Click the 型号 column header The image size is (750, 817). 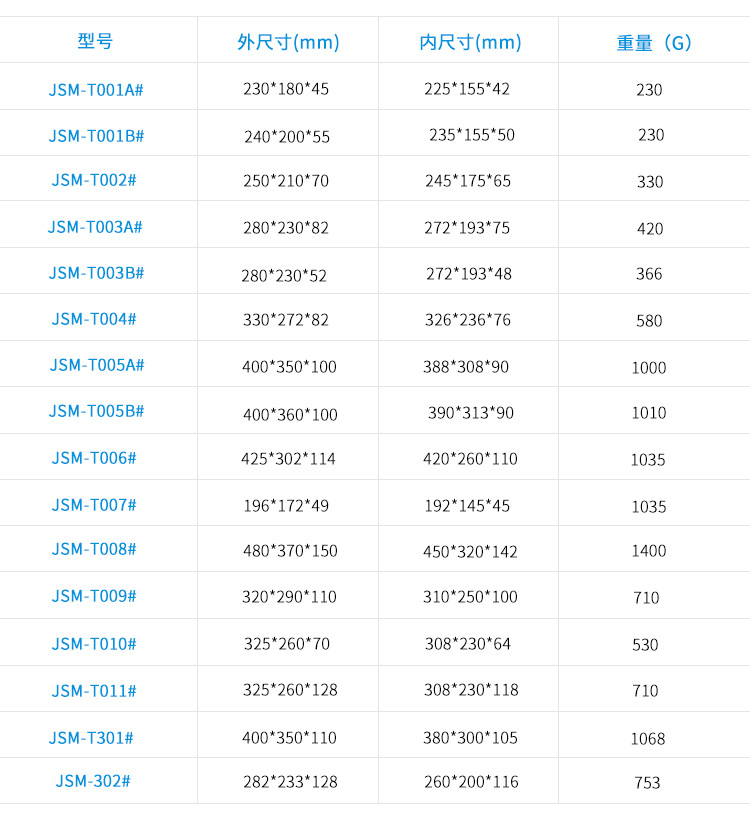(96, 42)
